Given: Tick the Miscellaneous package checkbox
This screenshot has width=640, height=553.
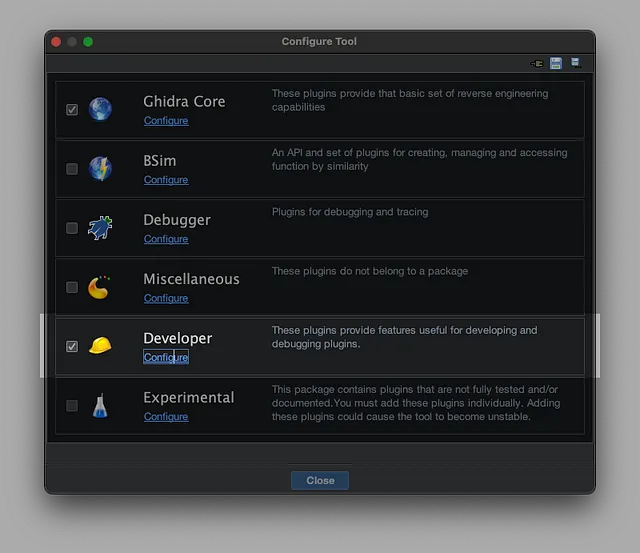Looking at the screenshot, I should point(72,287).
